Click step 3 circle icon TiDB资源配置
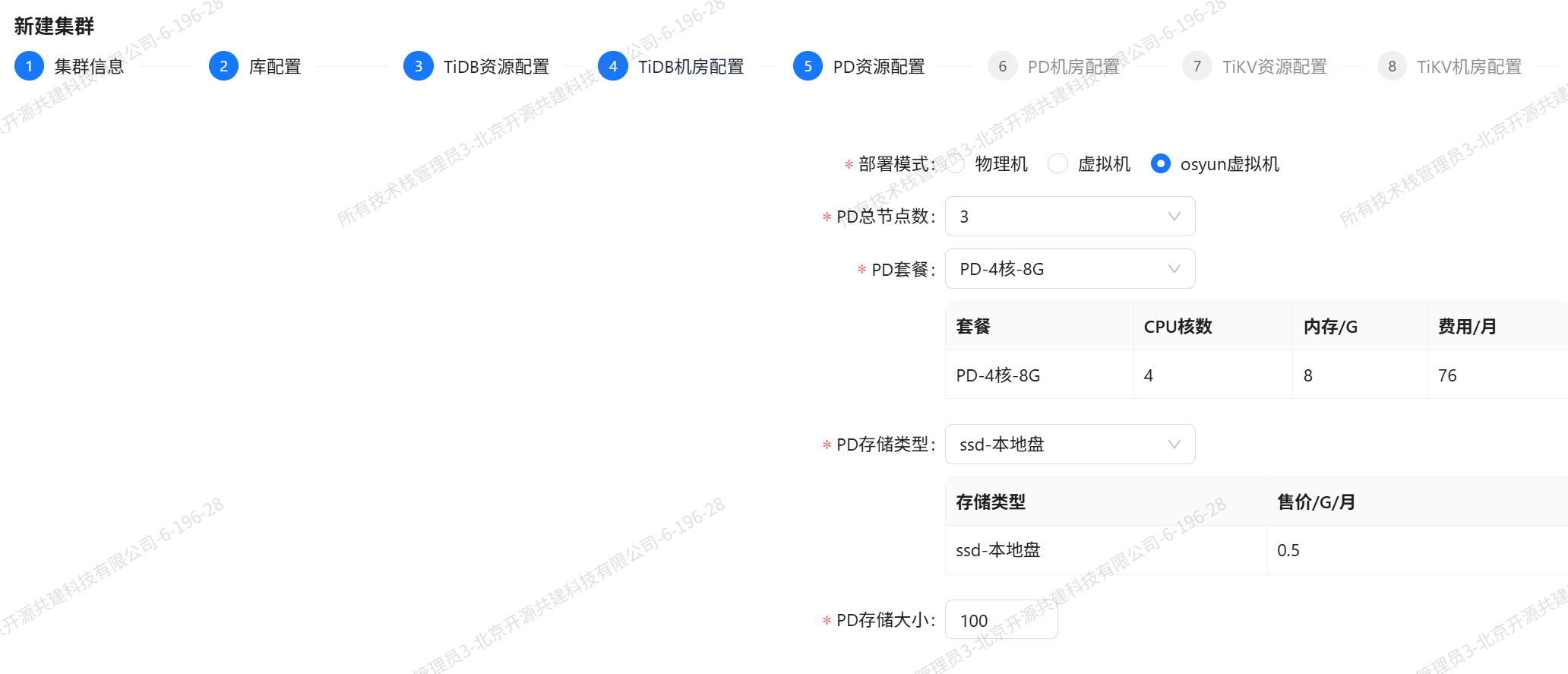 coord(418,66)
